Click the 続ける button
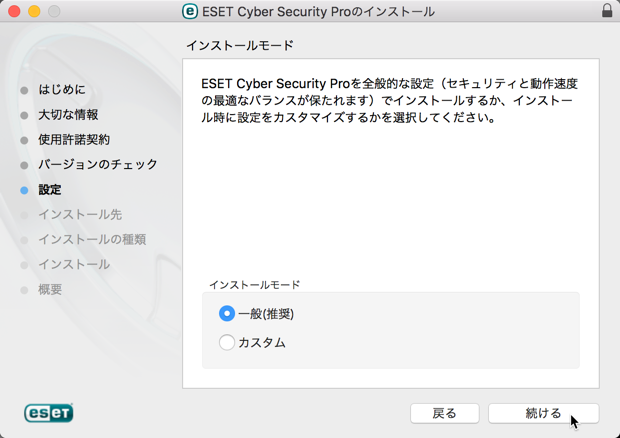This screenshot has height=438, width=620. pyautogui.click(x=544, y=413)
